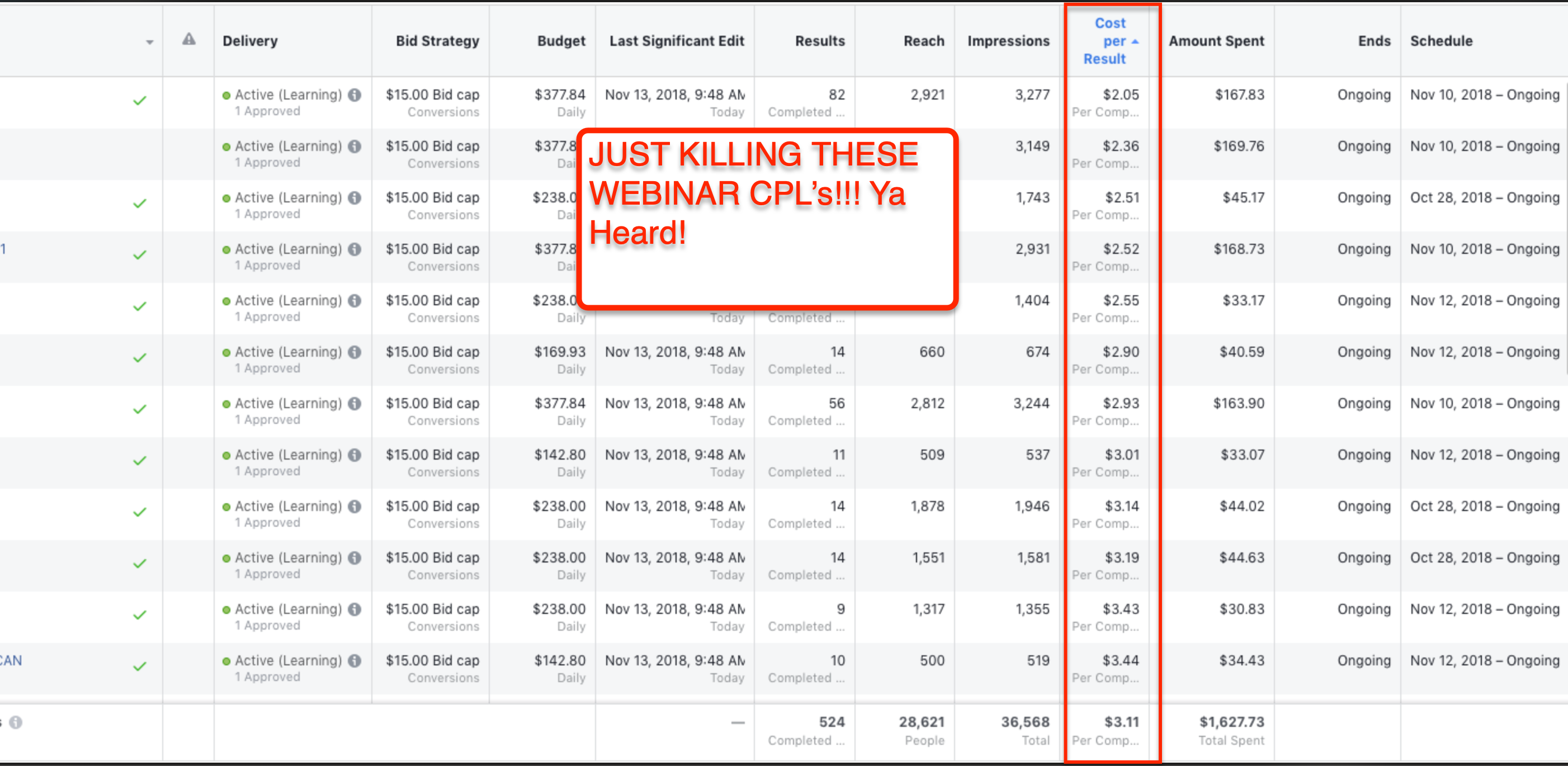Screen dimensions: 1568x766
Task: Open info icon in the $2.36 row
Action: 355,146
